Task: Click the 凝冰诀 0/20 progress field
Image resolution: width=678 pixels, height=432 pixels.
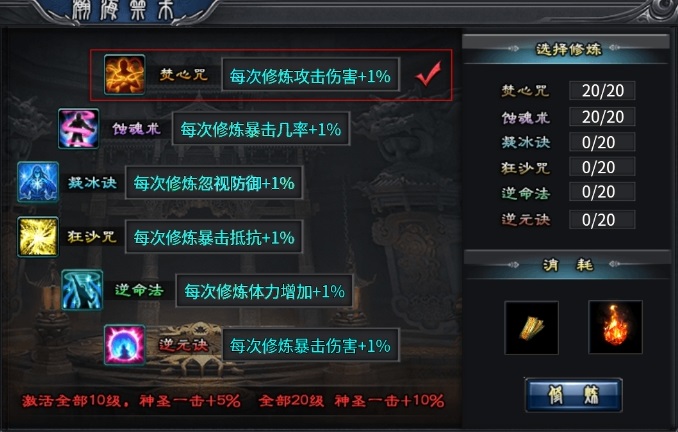Action: (602, 142)
